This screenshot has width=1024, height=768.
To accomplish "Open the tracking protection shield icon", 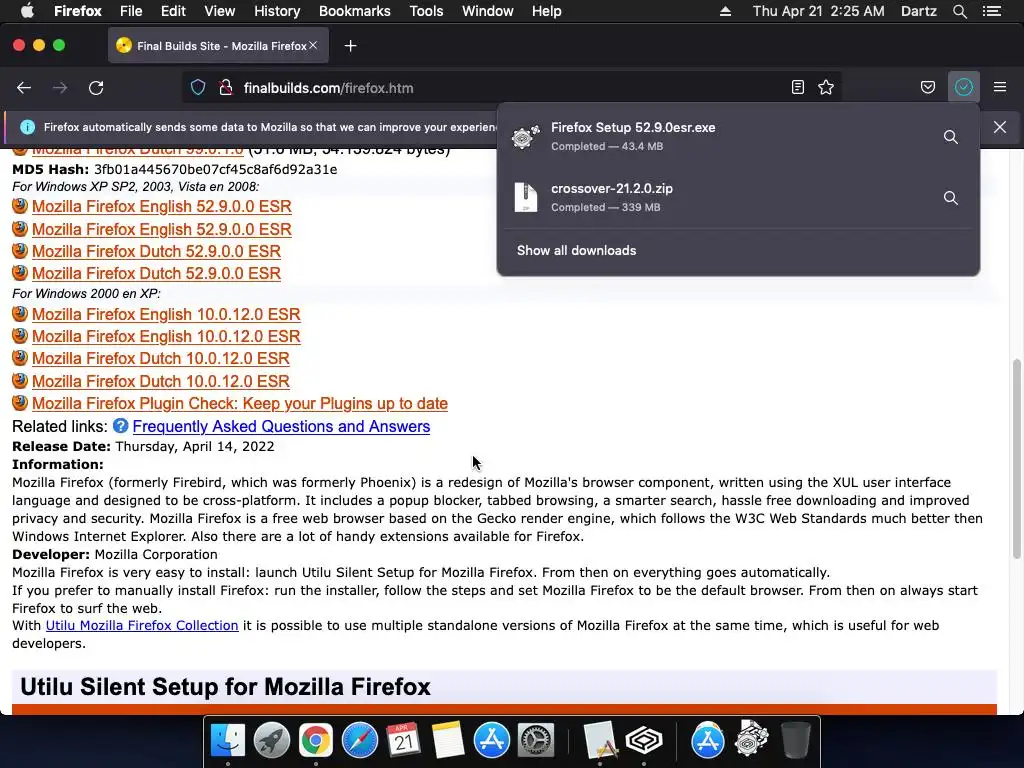I will click(198, 88).
